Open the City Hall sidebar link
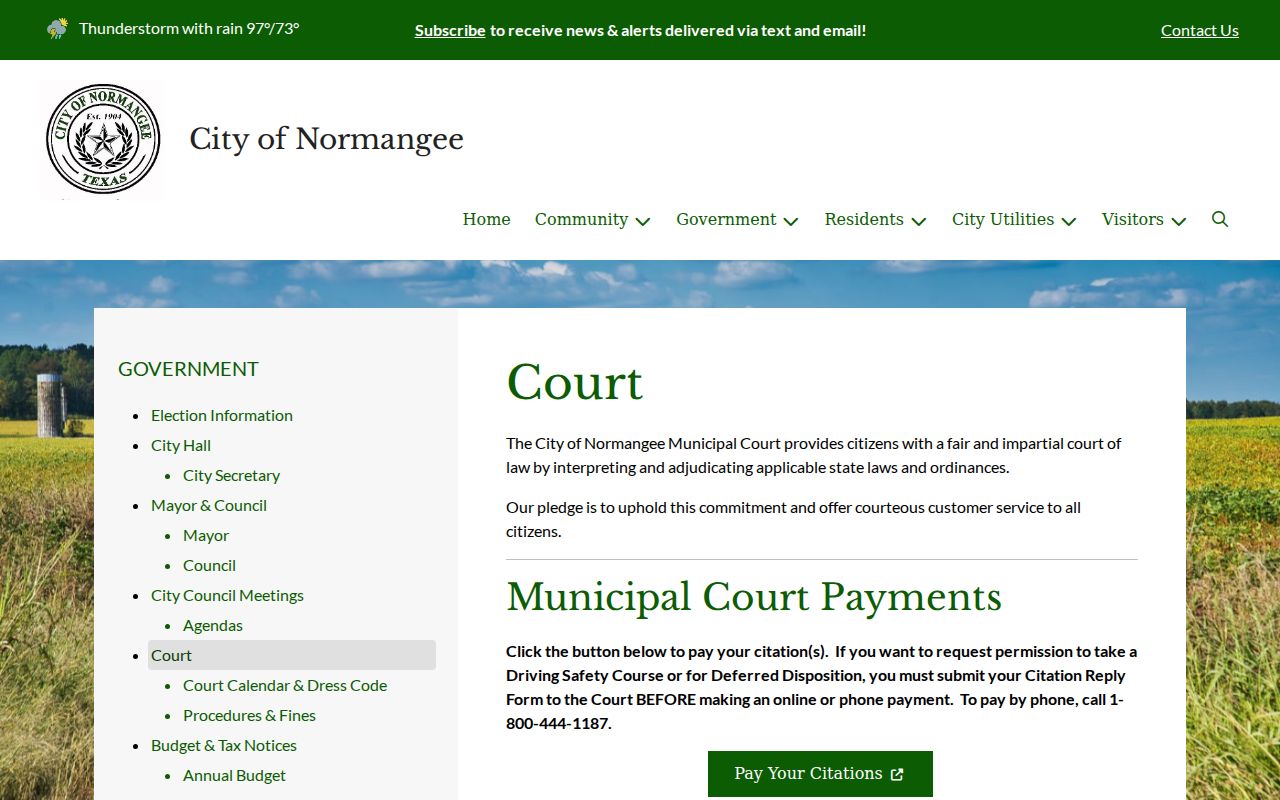The height and width of the screenshot is (800, 1280). [x=181, y=445]
